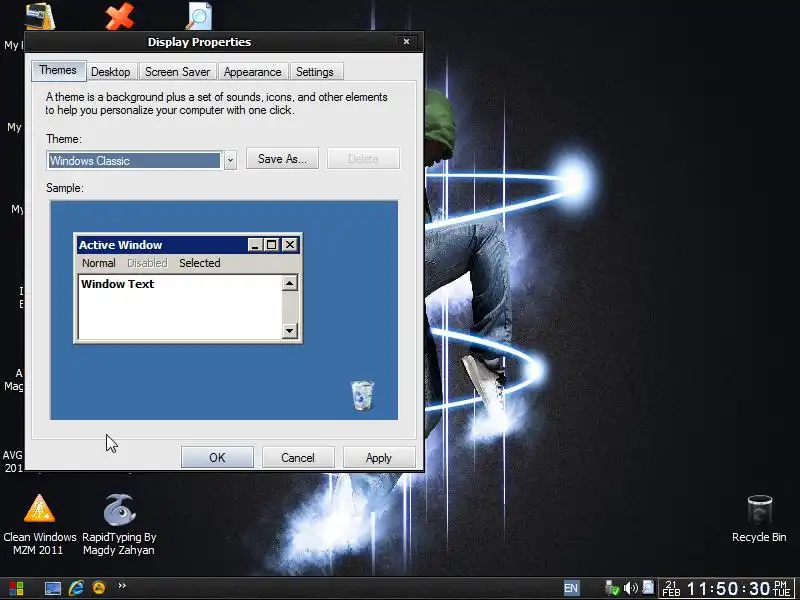Click the Recycle Bin in theme sample

pos(363,395)
